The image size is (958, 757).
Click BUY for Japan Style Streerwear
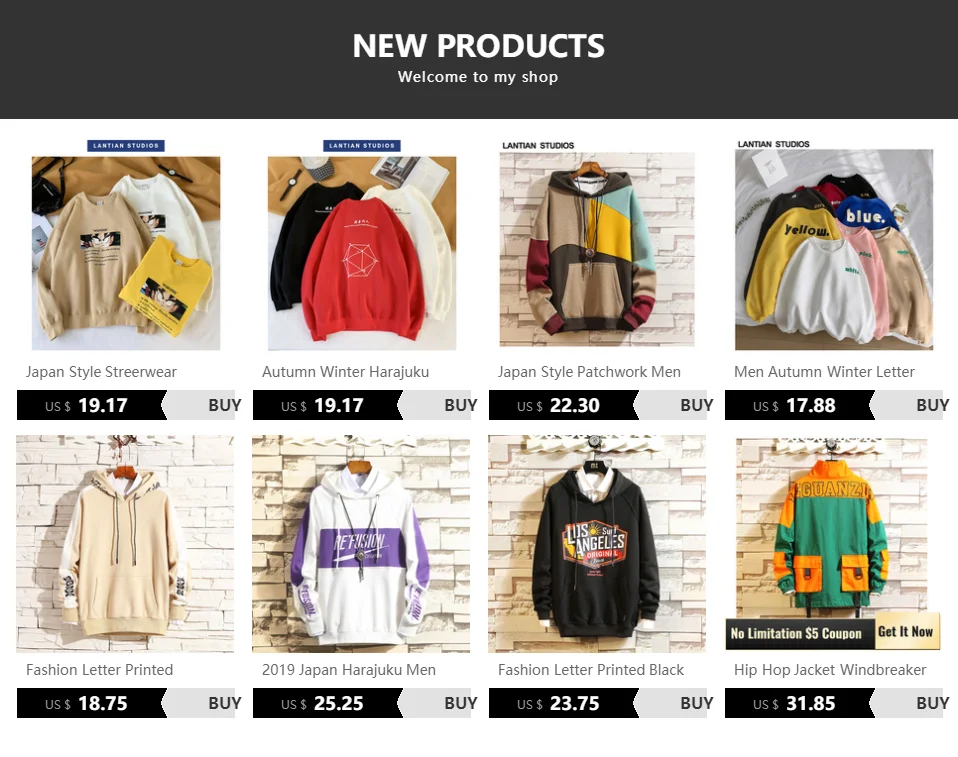(200, 405)
